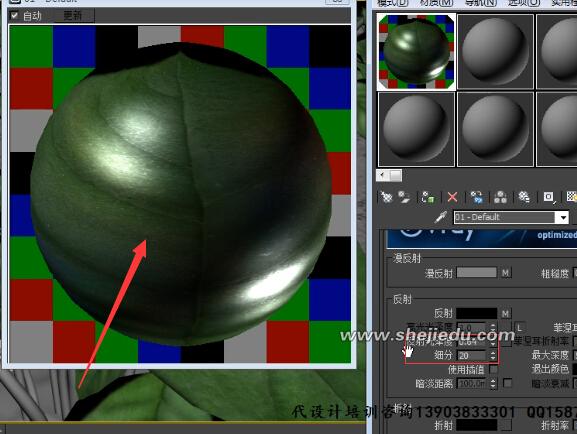The height and width of the screenshot is (434, 577).
Task: Click Put Material to Scene icon
Action: [x=404, y=197]
